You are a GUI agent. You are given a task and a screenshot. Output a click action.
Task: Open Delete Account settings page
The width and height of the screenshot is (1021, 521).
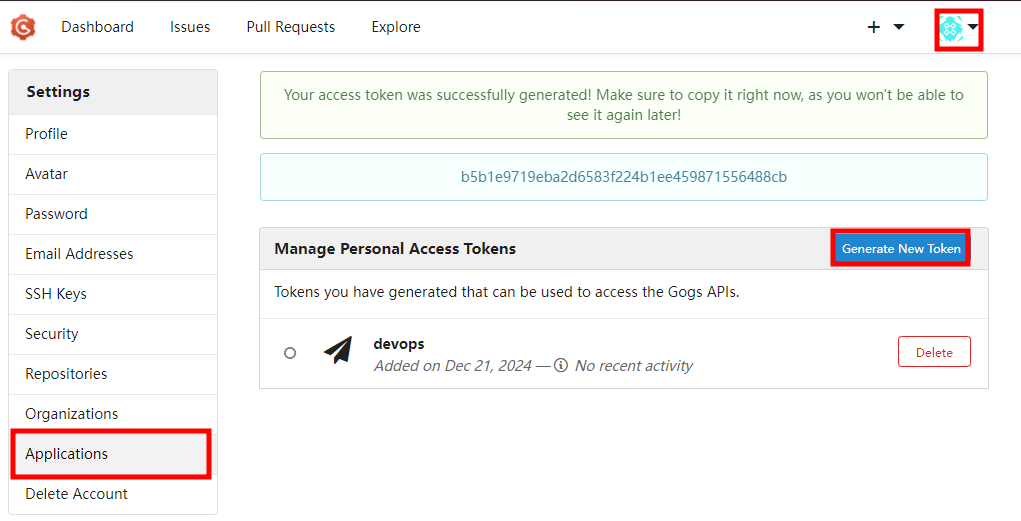tap(113, 494)
